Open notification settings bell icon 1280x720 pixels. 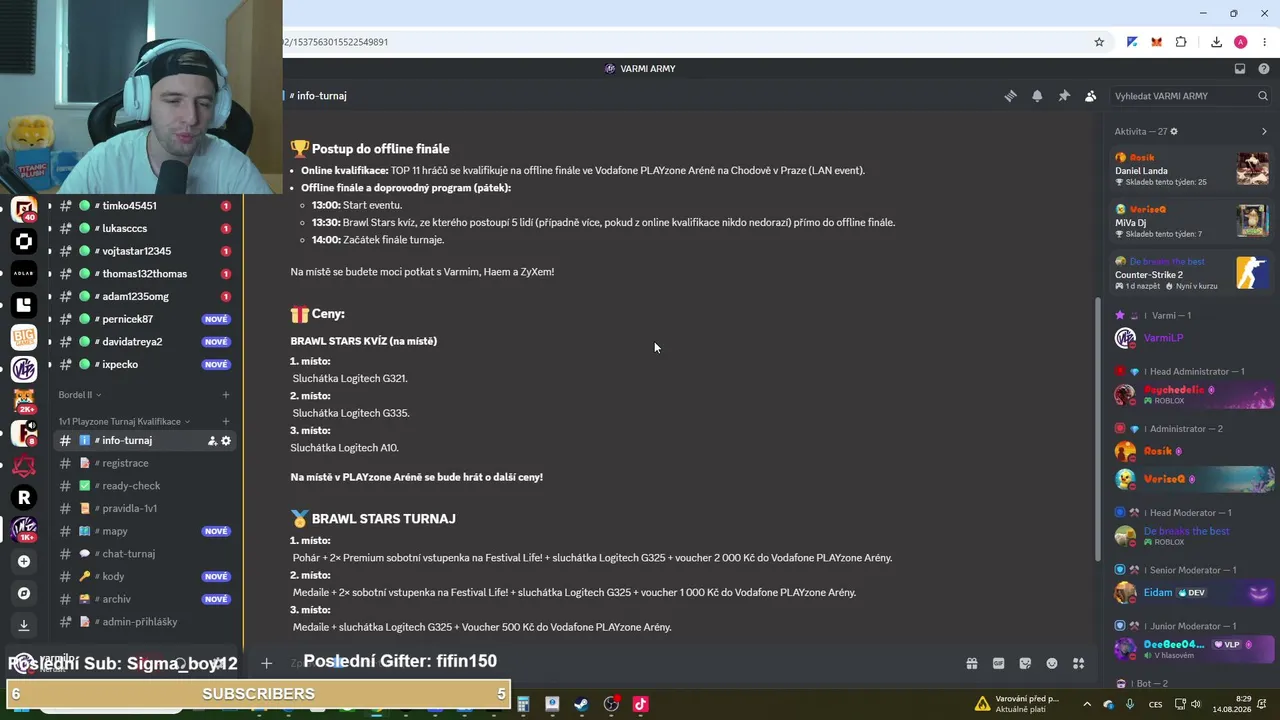[1037, 96]
